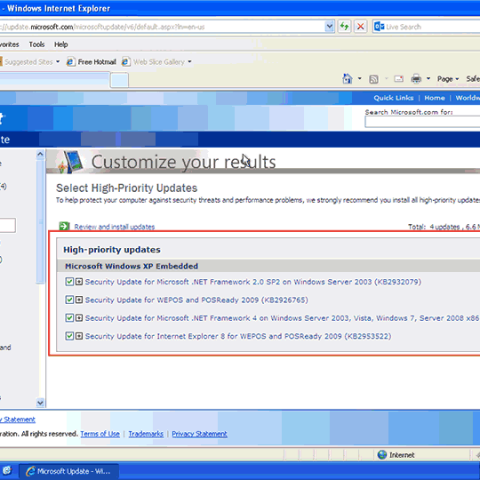Viewport: 480px width, 480px height.
Task: Click the Home link in the Microsoft header
Action: click(434, 98)
